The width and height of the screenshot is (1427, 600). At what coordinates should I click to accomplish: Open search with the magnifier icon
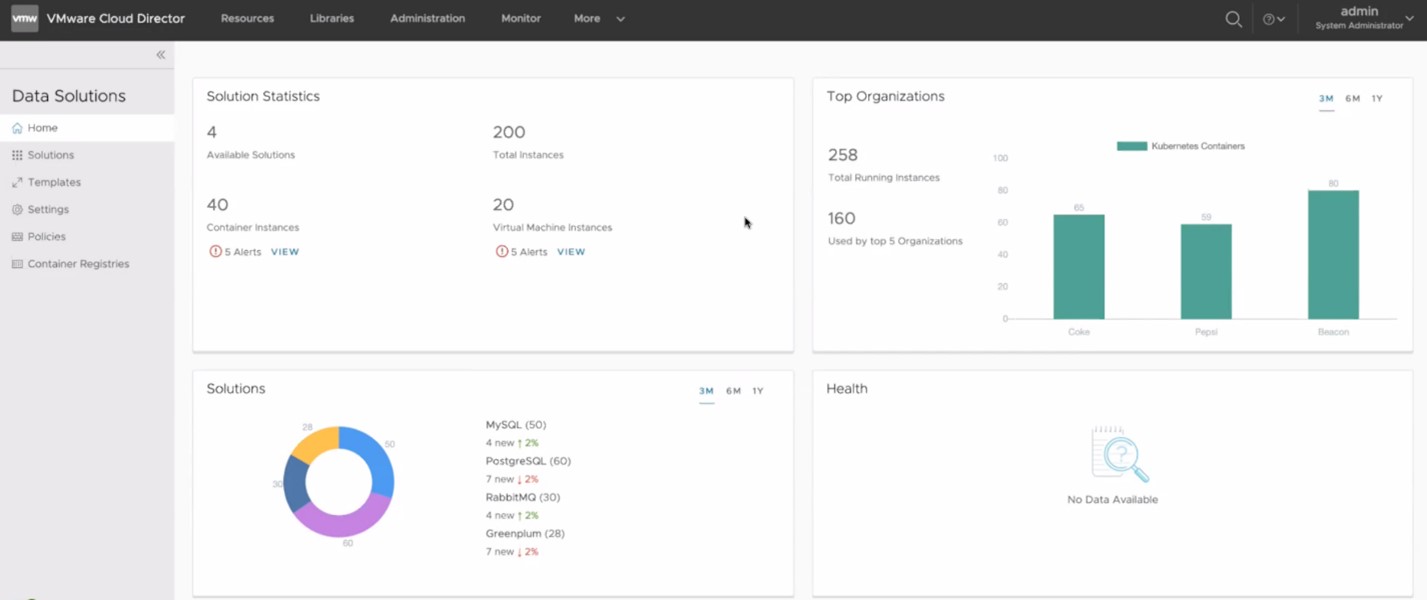[1233, 19]
